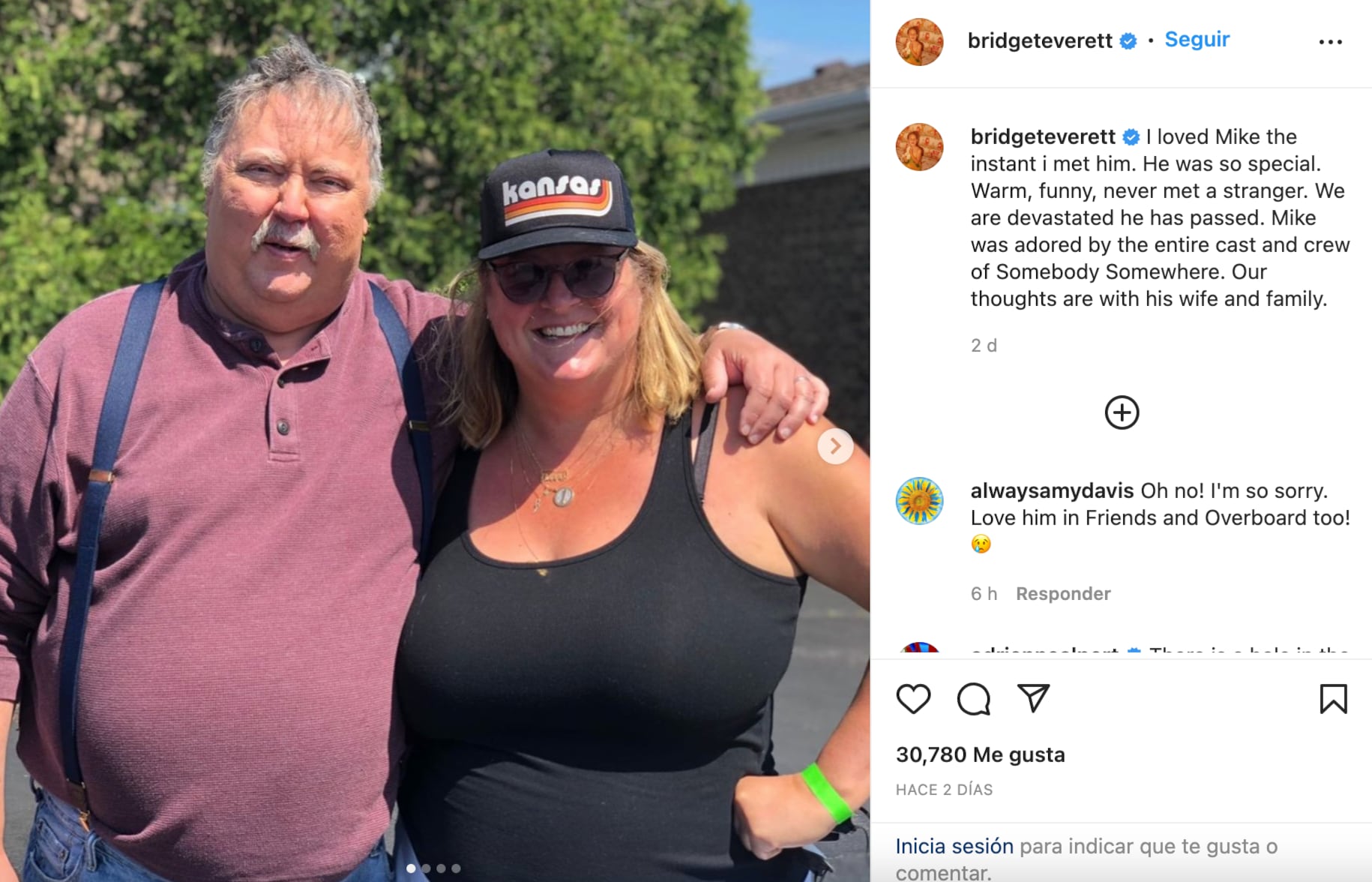This screenshot has height=882, width=1372.
Task: Click caption profile avatar of bridgeteverett
Action: (919, 147)
